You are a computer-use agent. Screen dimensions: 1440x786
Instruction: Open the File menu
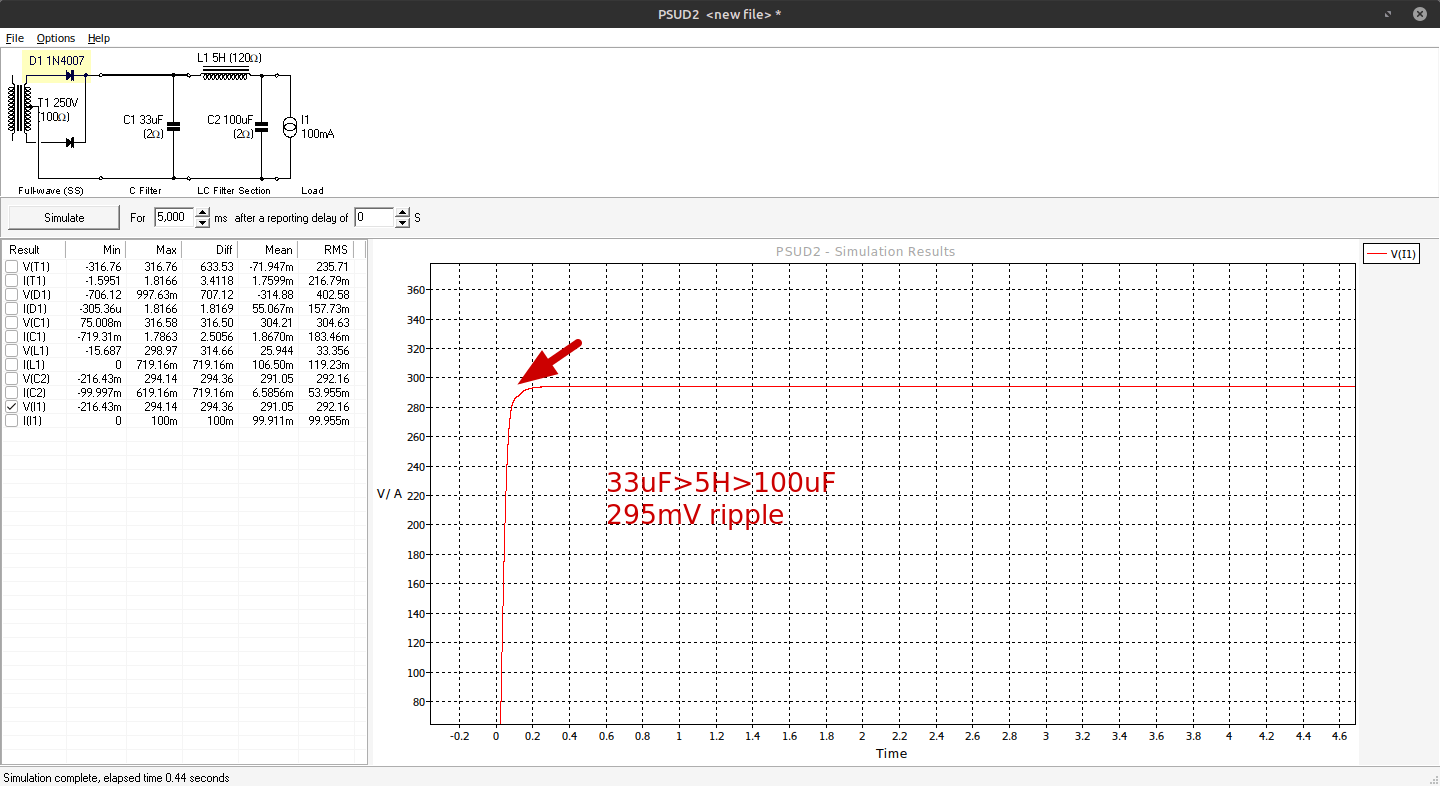coord(15,38)
